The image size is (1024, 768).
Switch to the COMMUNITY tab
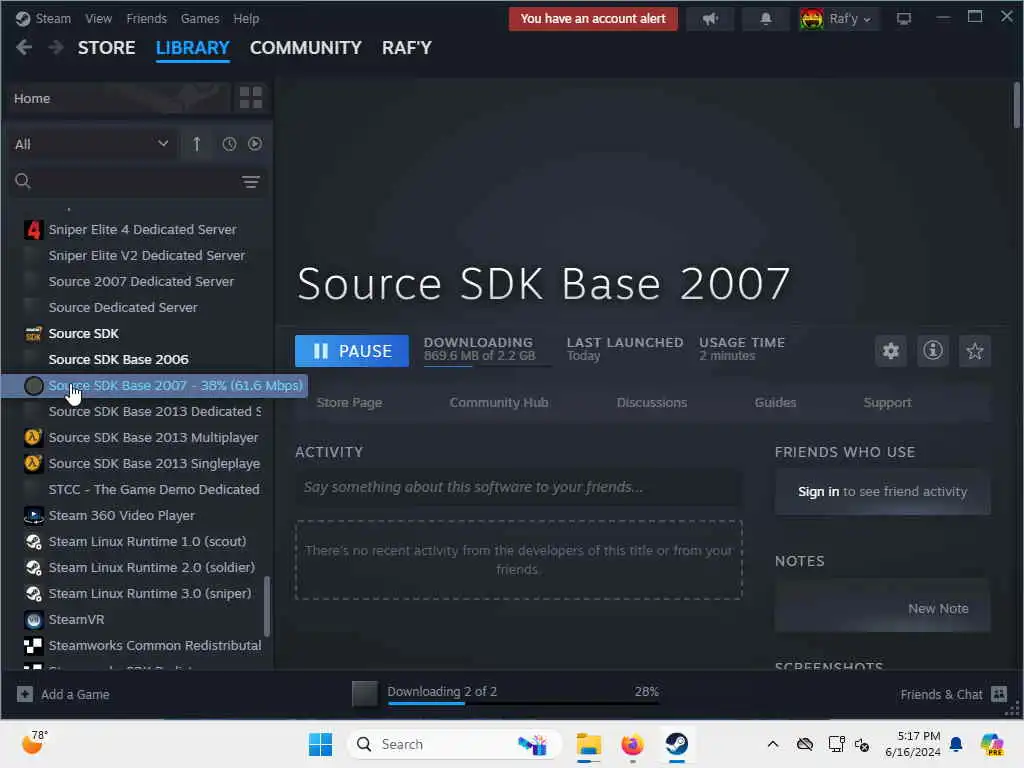pyautogui.click(x=306, y=48)
